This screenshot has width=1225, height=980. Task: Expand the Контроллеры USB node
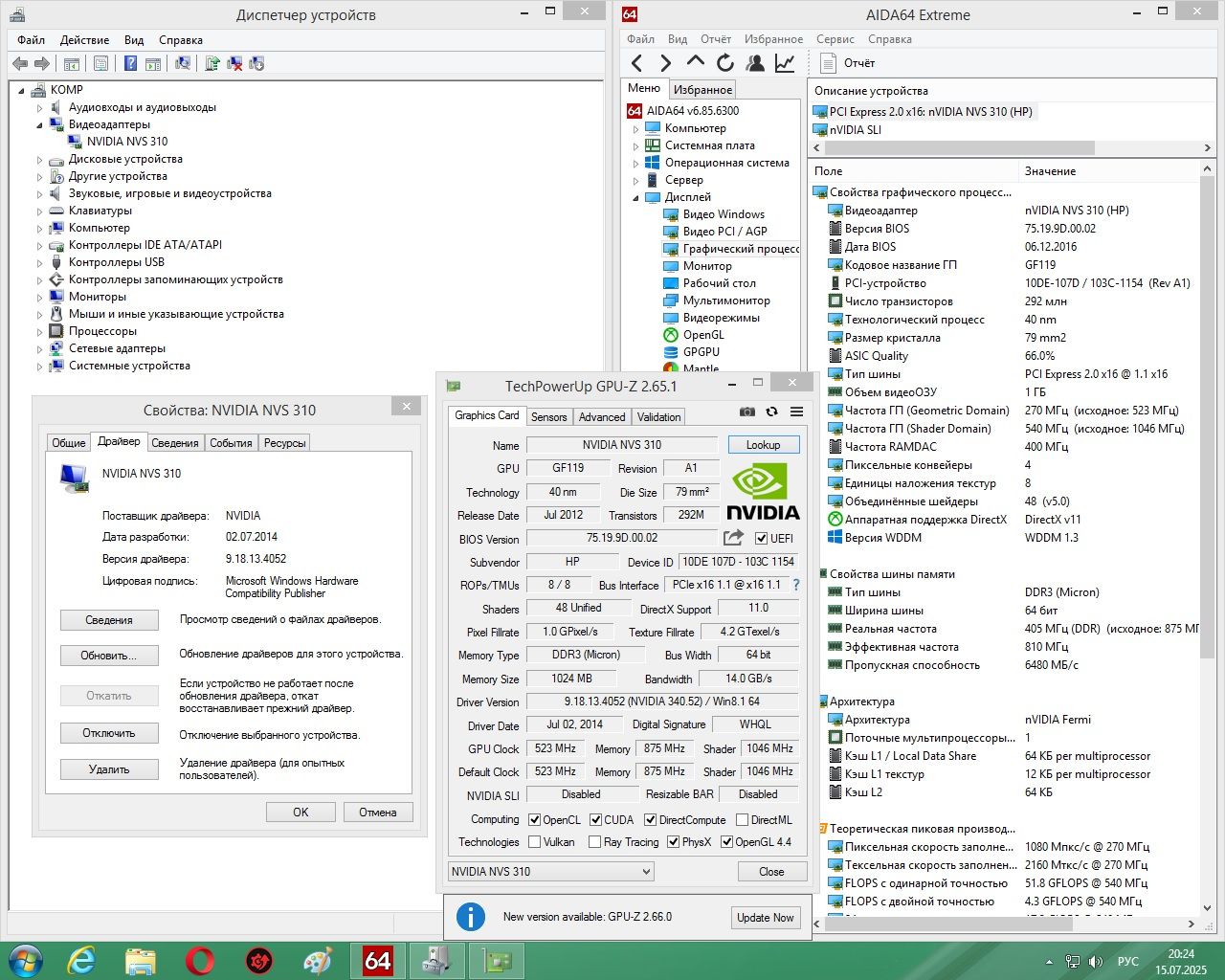pyautogui.click(x=40, y=263)
